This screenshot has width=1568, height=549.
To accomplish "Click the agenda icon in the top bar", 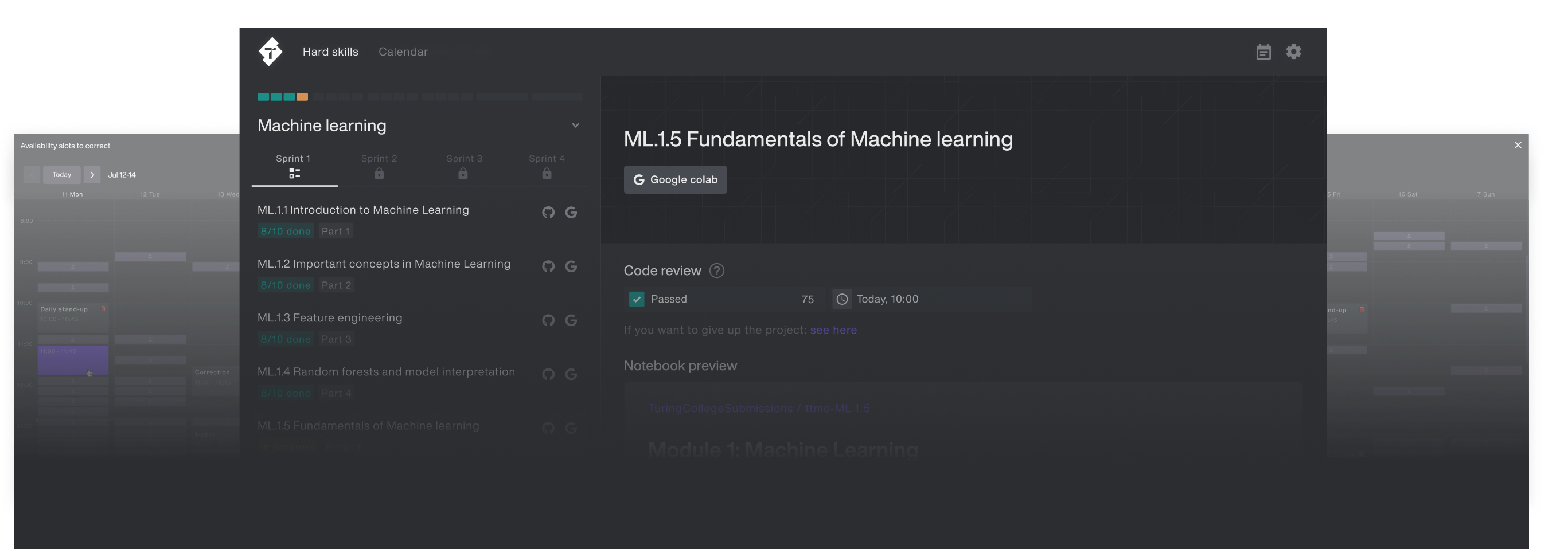I will [1264, 52].
